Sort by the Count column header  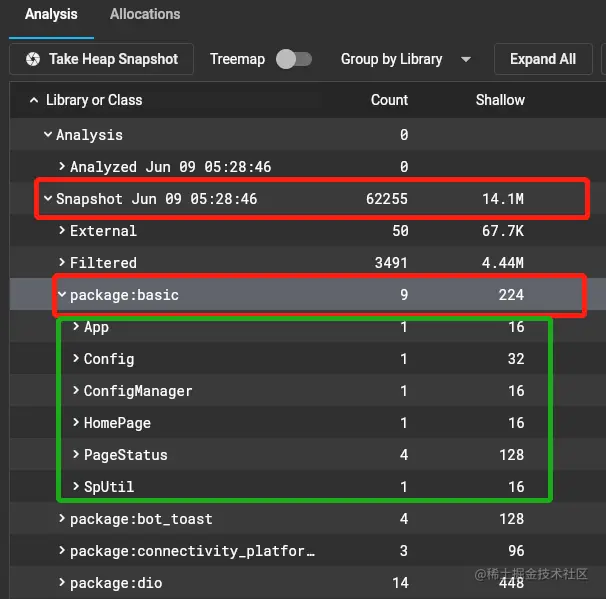[x=389, y=100]
